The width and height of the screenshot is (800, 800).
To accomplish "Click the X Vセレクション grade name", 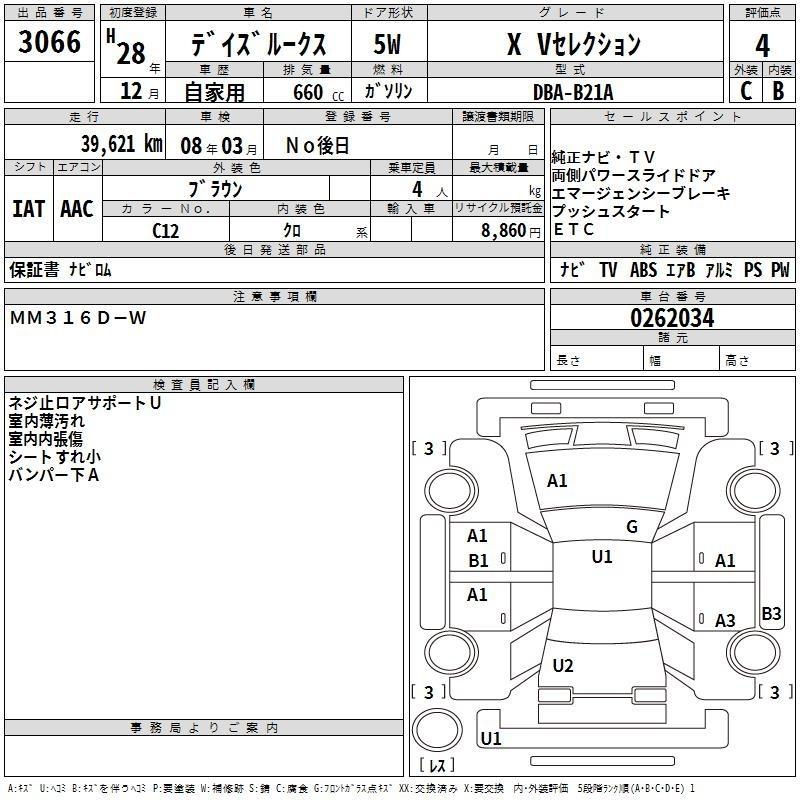I will pos(572,44).
